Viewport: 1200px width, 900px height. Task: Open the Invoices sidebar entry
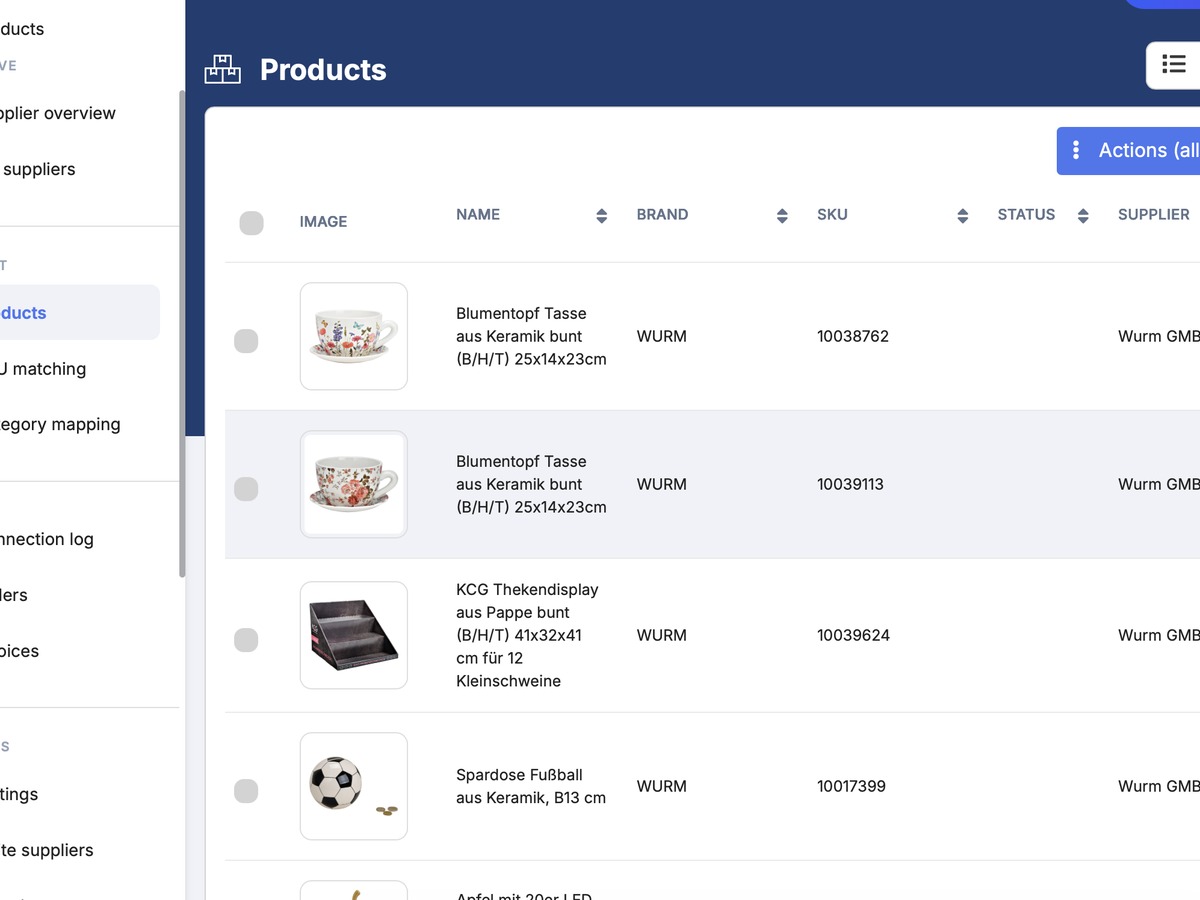(x=20, y=651)
